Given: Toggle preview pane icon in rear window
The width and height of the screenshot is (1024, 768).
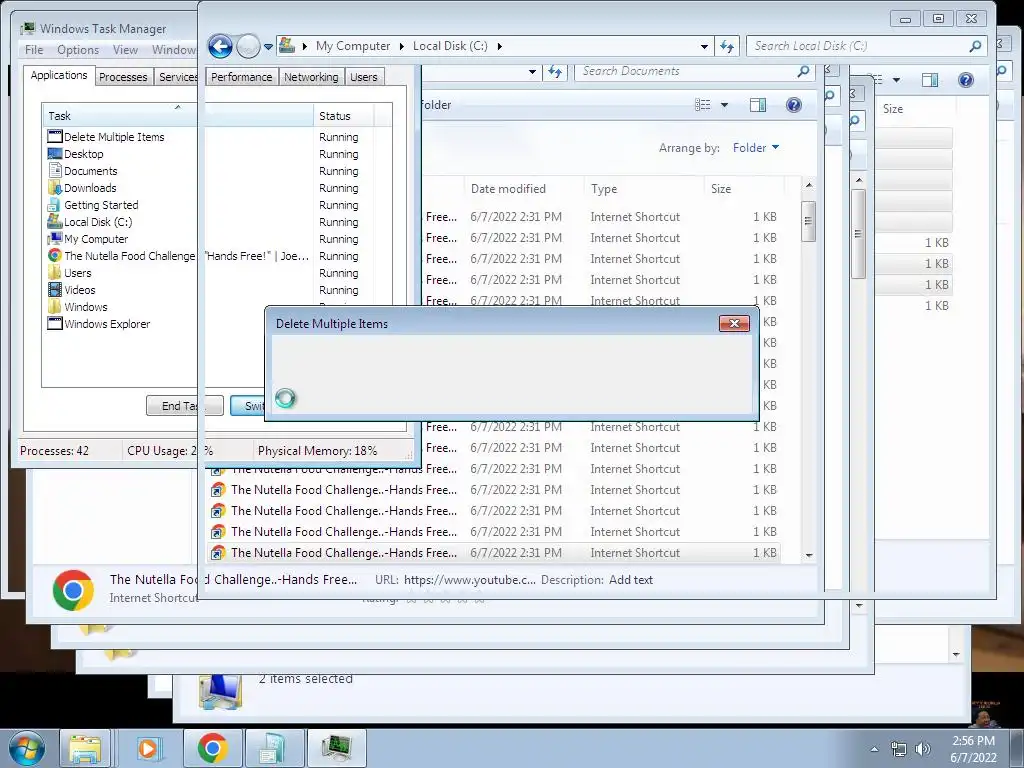Looking at the screenshot, I should click(930, 80).
